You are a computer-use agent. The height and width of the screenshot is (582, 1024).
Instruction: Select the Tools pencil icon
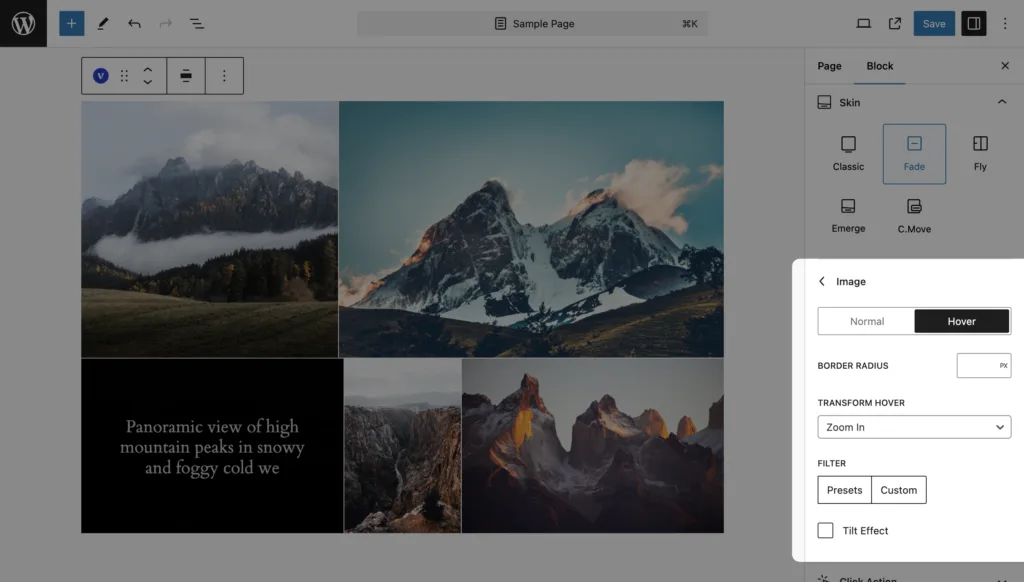(x=103, y=24)
